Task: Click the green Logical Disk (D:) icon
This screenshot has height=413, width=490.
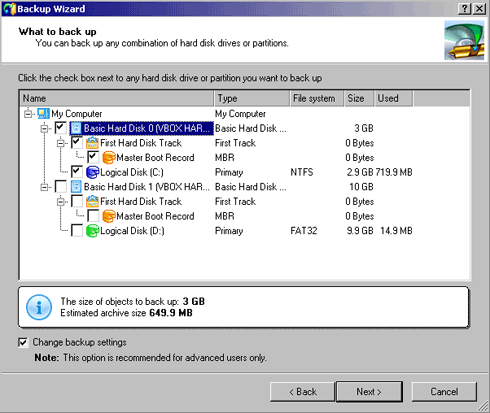Action: tap(92, 231)
